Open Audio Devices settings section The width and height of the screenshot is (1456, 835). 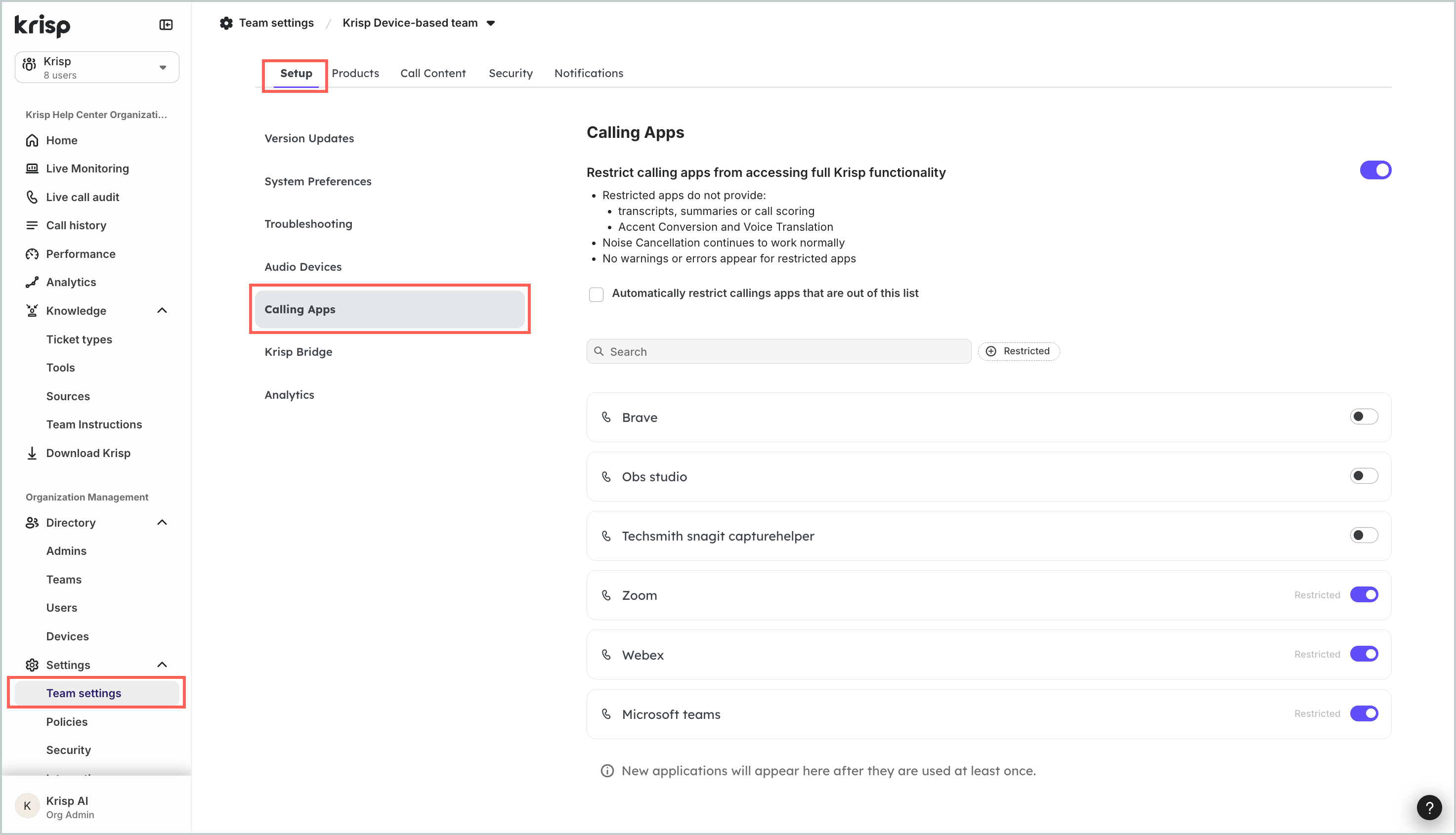click(x=303, y=267)
